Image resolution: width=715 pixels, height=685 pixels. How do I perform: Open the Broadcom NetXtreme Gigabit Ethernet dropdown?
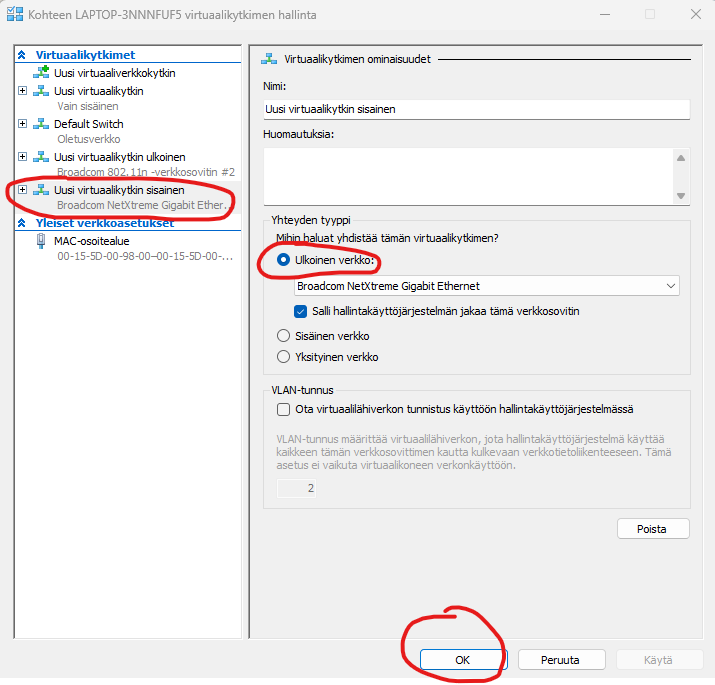click(x=487, y=286)
